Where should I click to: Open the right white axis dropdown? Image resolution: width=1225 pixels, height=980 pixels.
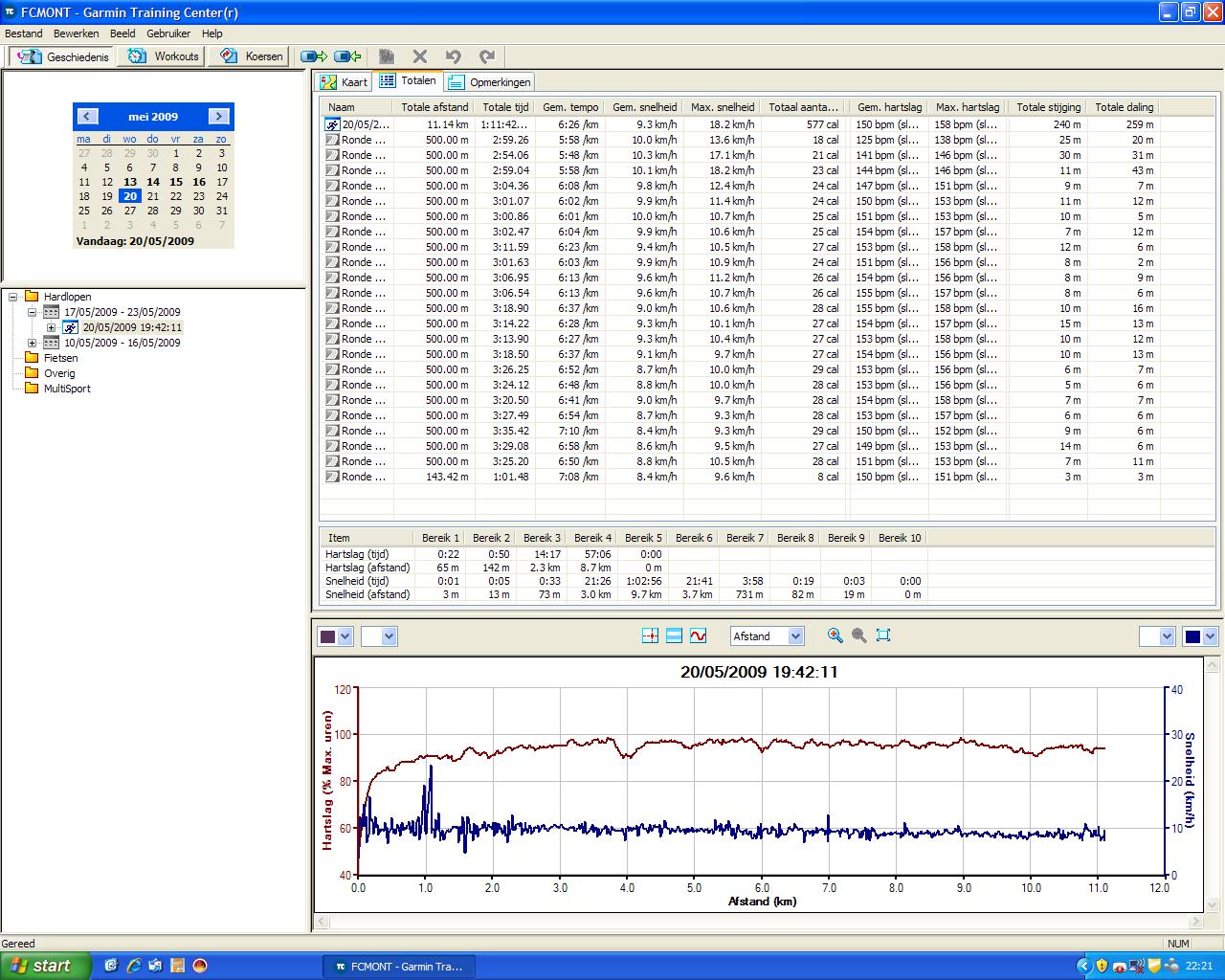point(1166,636)
